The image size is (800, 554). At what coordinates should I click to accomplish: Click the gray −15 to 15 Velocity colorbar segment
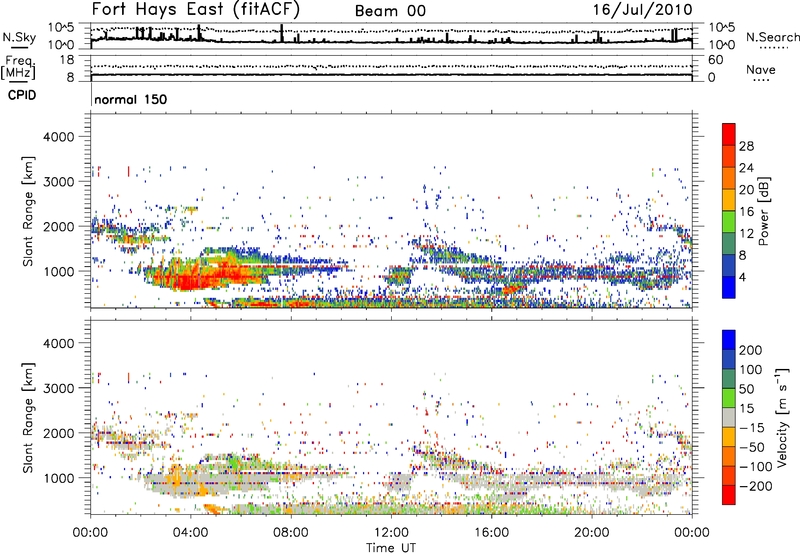(x=729, y=418)
